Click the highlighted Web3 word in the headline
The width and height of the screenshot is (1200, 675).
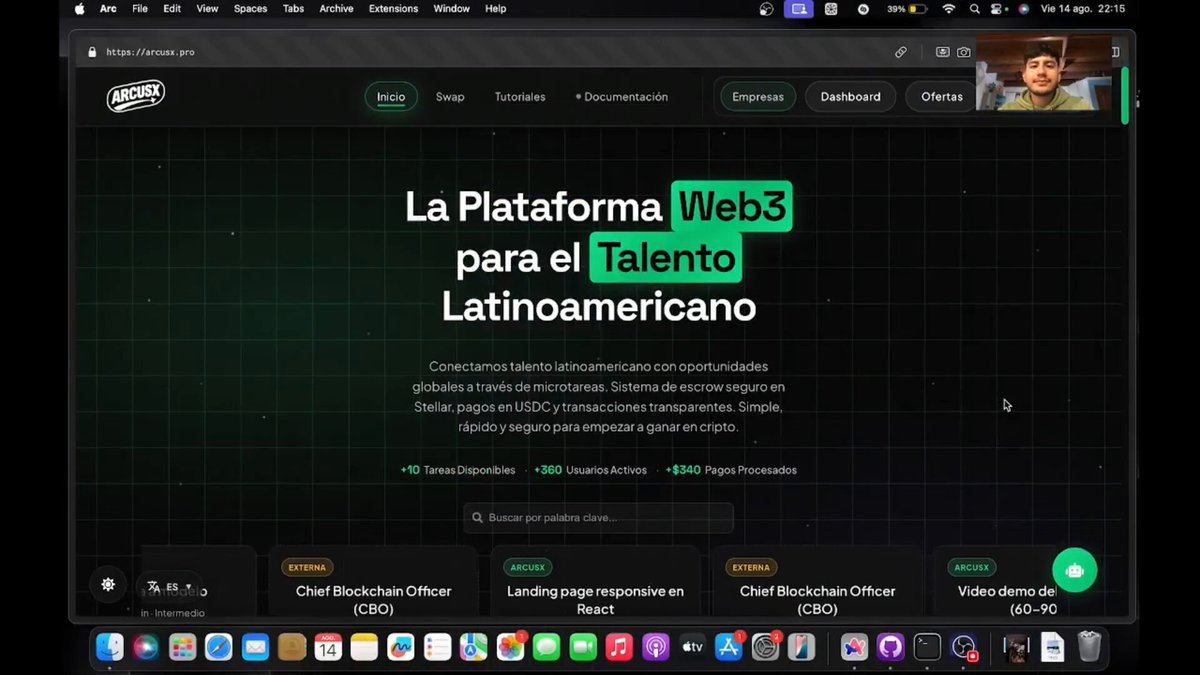pos(732,206)
